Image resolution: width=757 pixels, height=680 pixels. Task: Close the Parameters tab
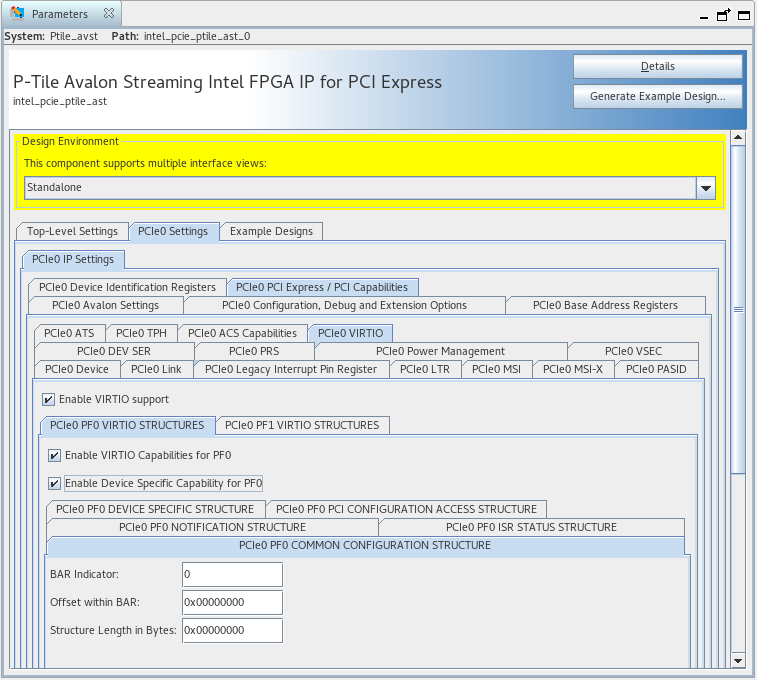point(109,14)
